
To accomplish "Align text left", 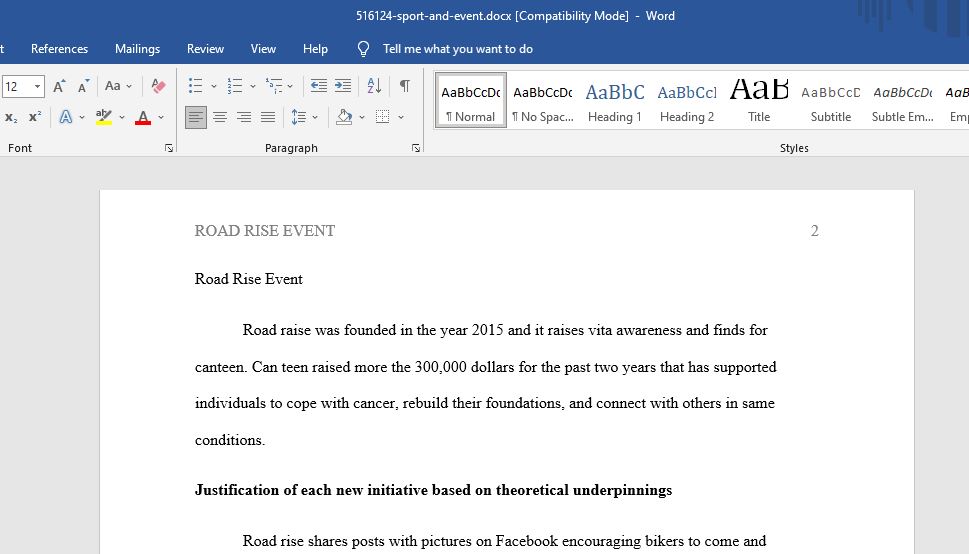I will (x=196, y=117).
